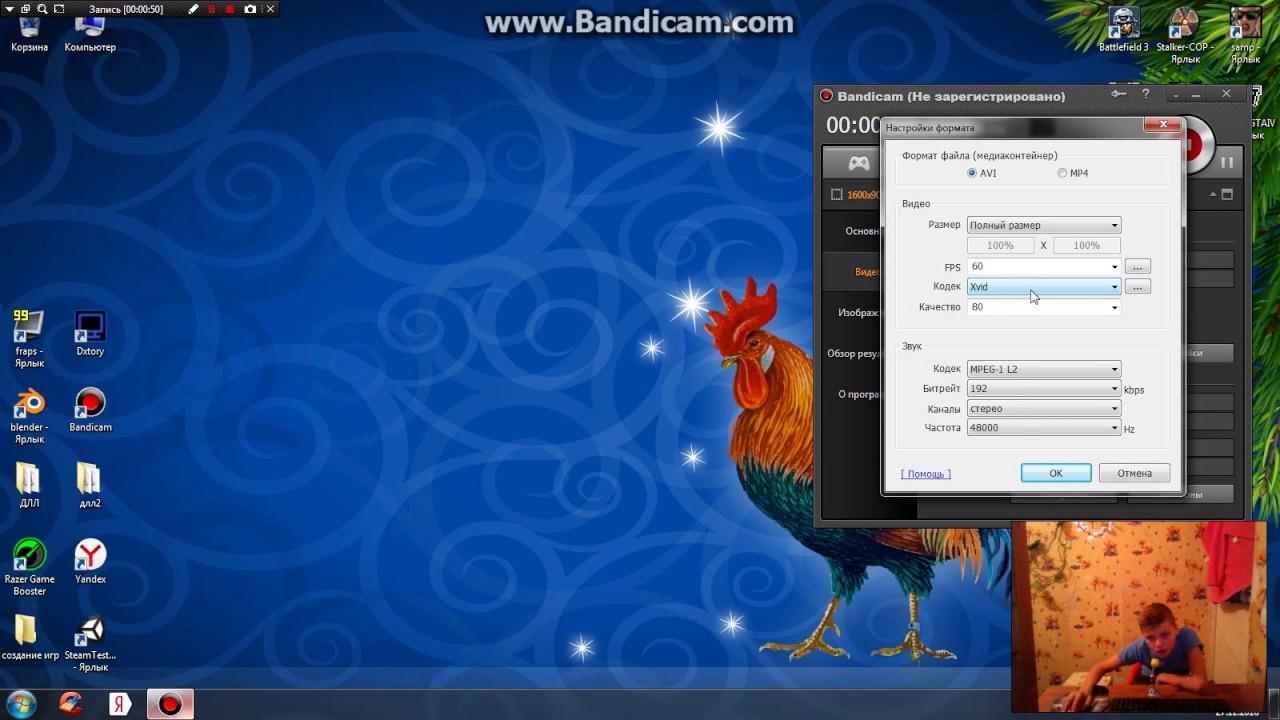Open the Размер (size) dropdown
1280x720 pixels.
(x=1044, y=225)
